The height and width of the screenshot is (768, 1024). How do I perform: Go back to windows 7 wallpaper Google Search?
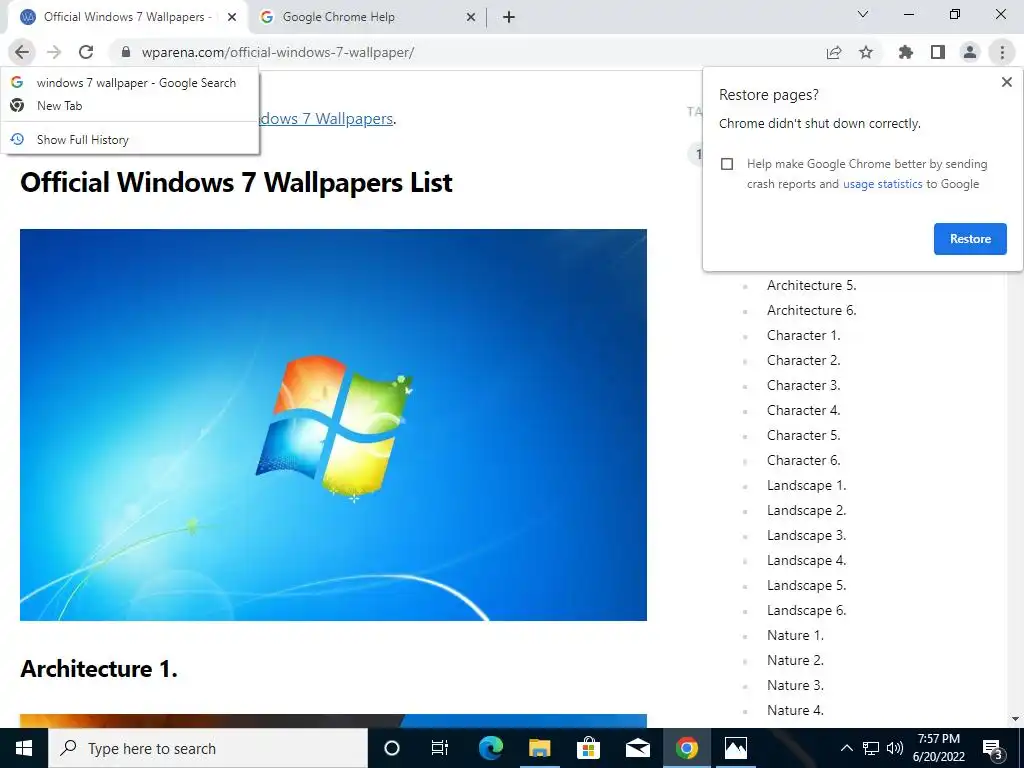129,83
